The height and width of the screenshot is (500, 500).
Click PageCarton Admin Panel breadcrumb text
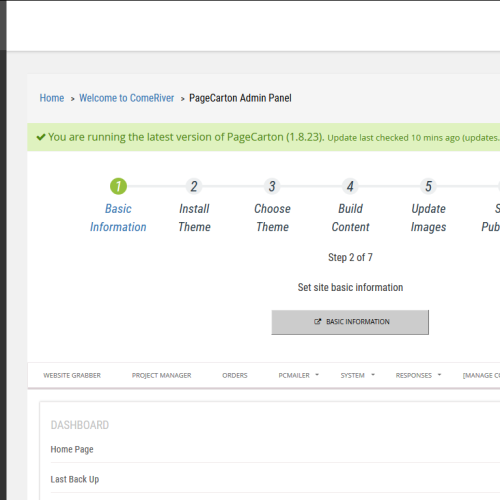click(240, 98)
